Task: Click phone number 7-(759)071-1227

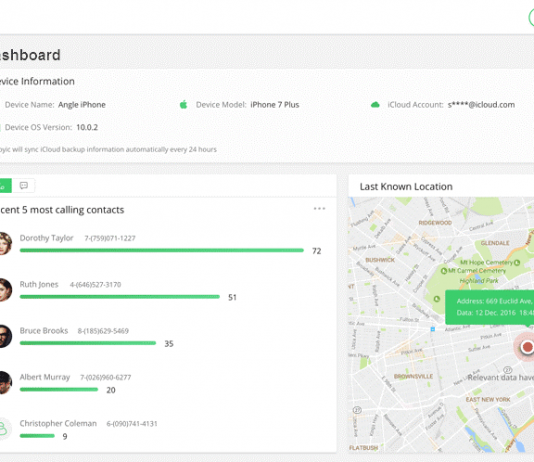Action: point(110,238)
